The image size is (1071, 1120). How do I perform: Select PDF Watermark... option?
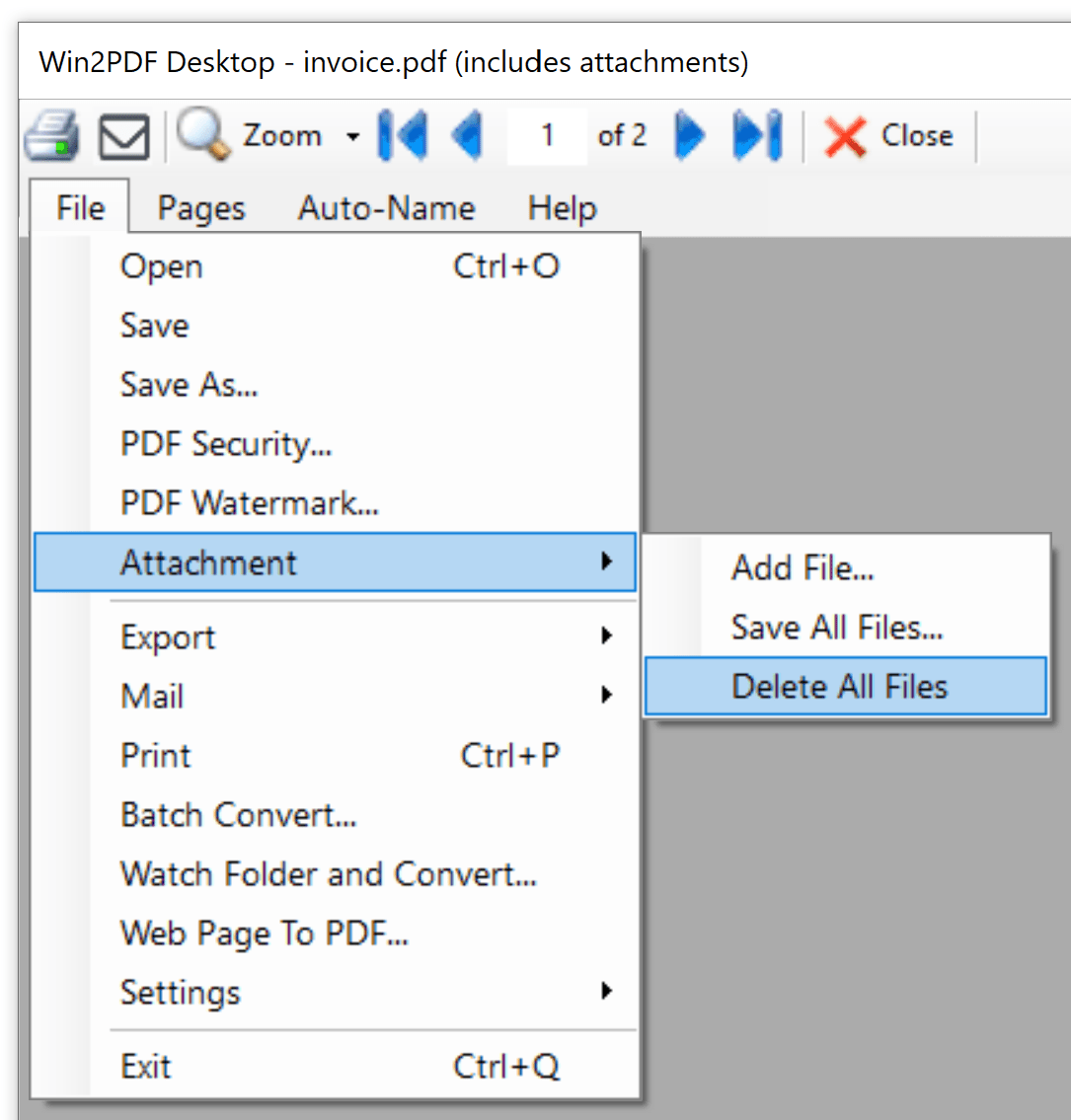[x=250, y=503]
